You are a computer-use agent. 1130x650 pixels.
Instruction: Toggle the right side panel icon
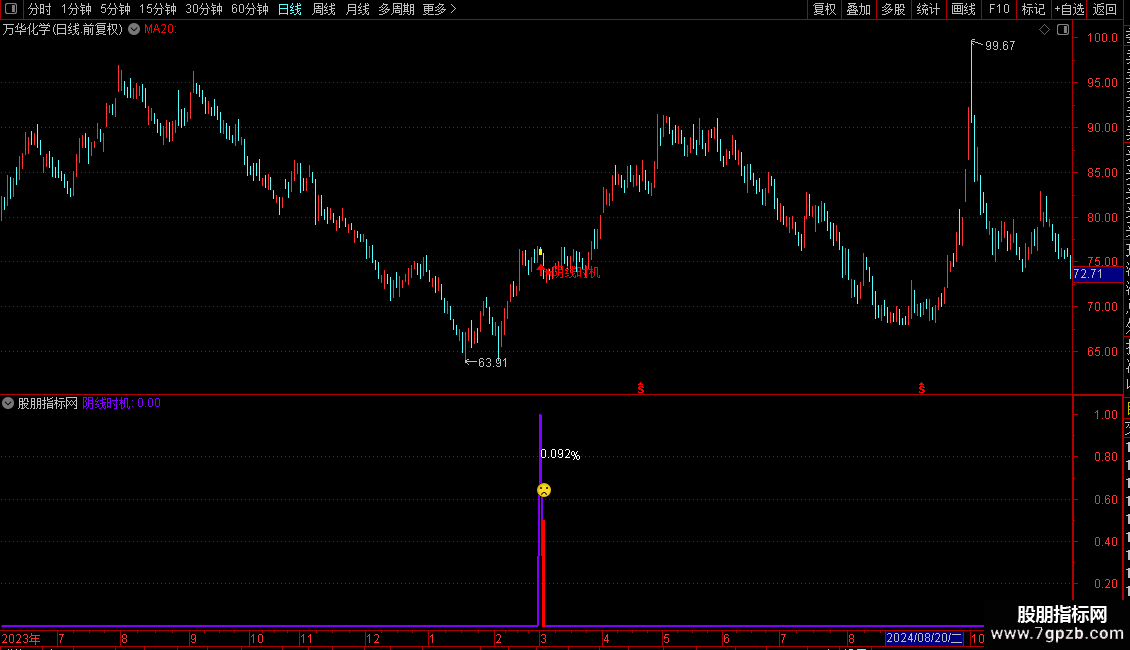click(1063, 30)
